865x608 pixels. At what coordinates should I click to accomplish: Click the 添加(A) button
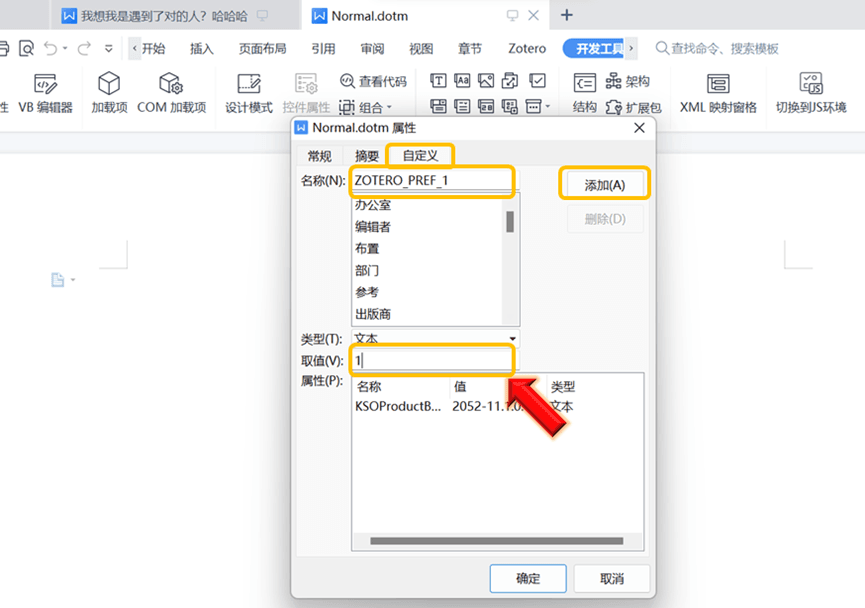604,185
